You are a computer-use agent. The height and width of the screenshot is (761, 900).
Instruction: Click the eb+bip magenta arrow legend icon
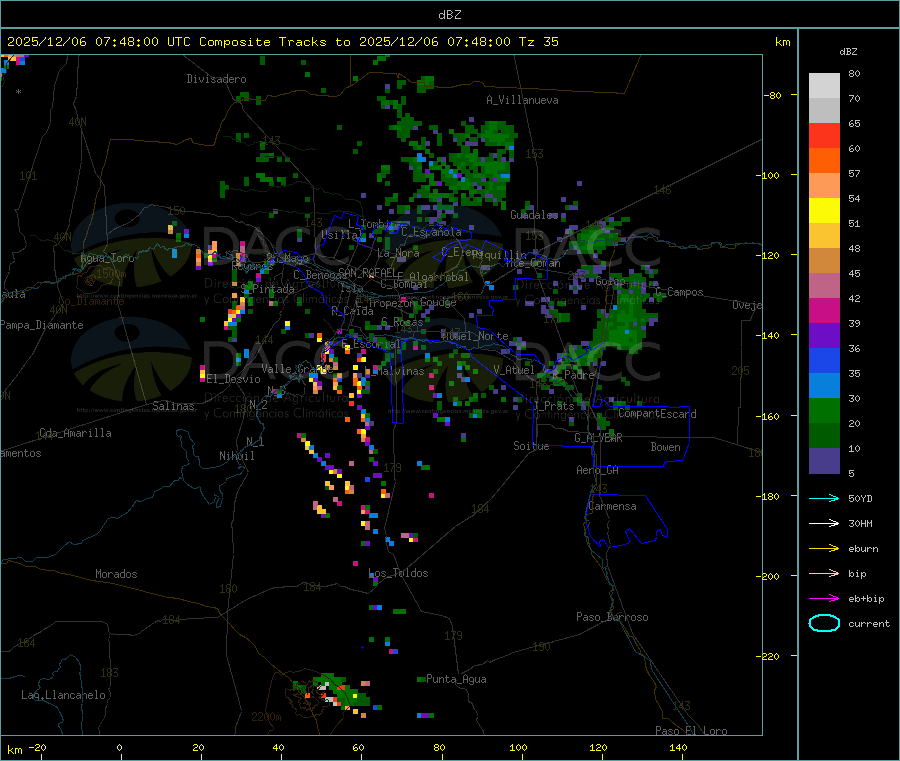pyautogui.click(x=824, y=598)
